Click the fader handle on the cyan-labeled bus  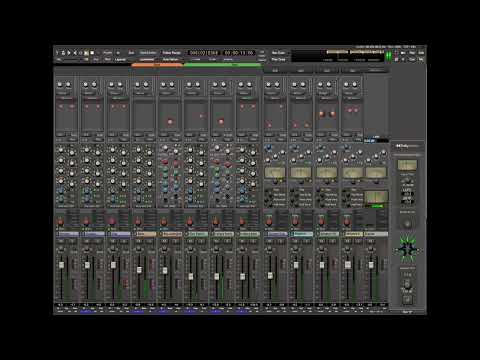(x=296, y=265)
